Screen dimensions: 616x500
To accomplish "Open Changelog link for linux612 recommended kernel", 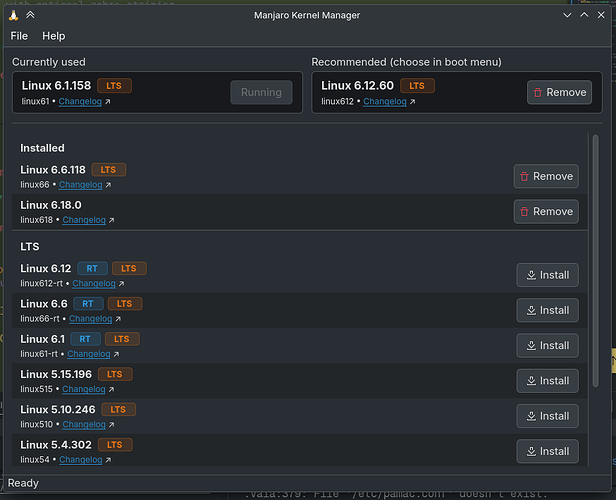I will [385, 102].
